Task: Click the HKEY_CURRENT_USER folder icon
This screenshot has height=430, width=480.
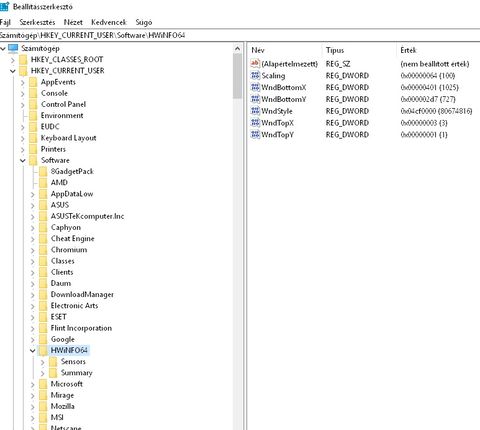Action: click(x=23, y=71)
